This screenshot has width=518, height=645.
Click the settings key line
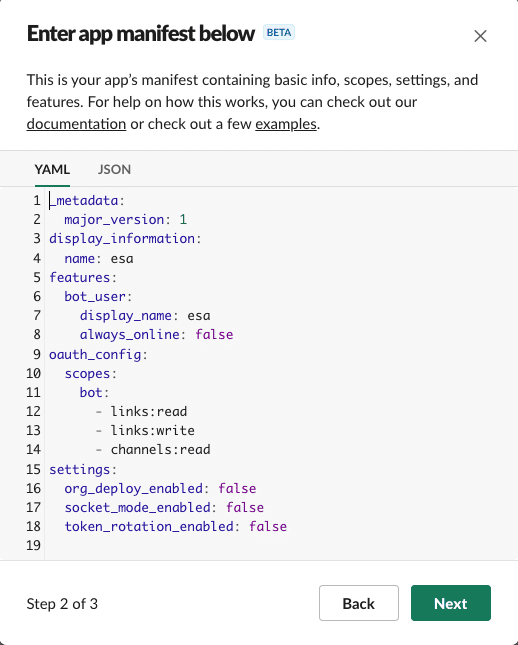coord(83,469)
